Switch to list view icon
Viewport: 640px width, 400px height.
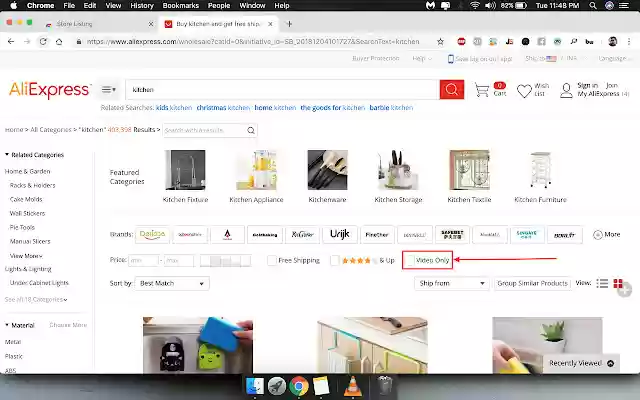[x=602, y=283]
